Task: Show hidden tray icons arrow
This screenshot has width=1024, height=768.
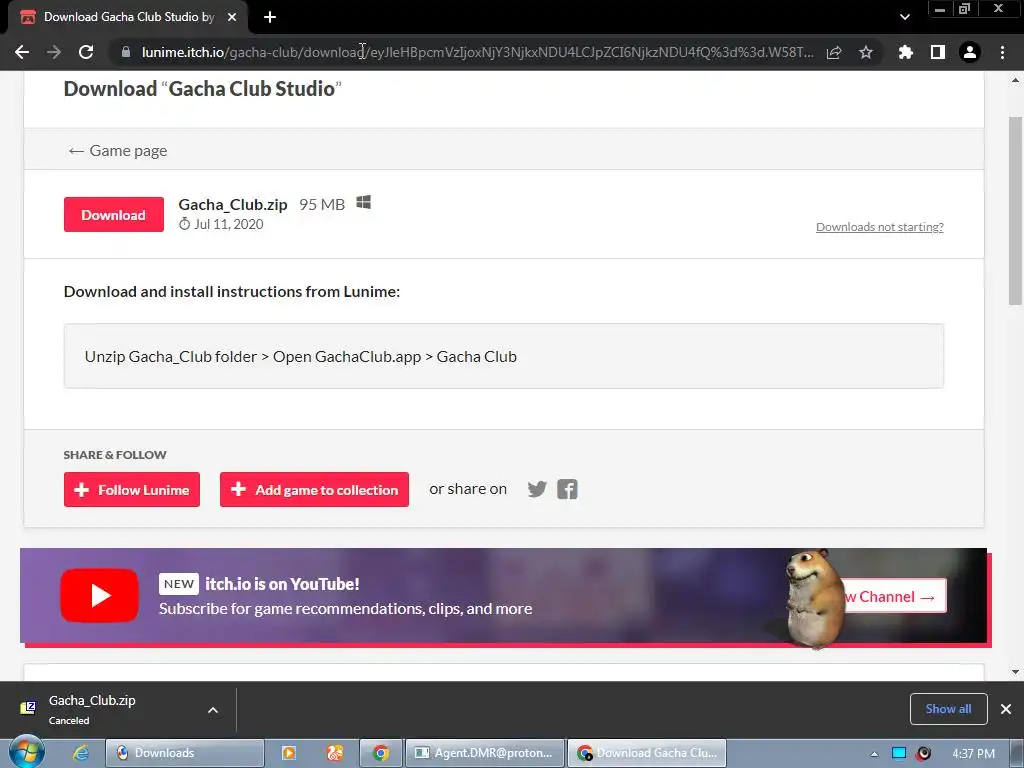Action: [x=874, y=754]
